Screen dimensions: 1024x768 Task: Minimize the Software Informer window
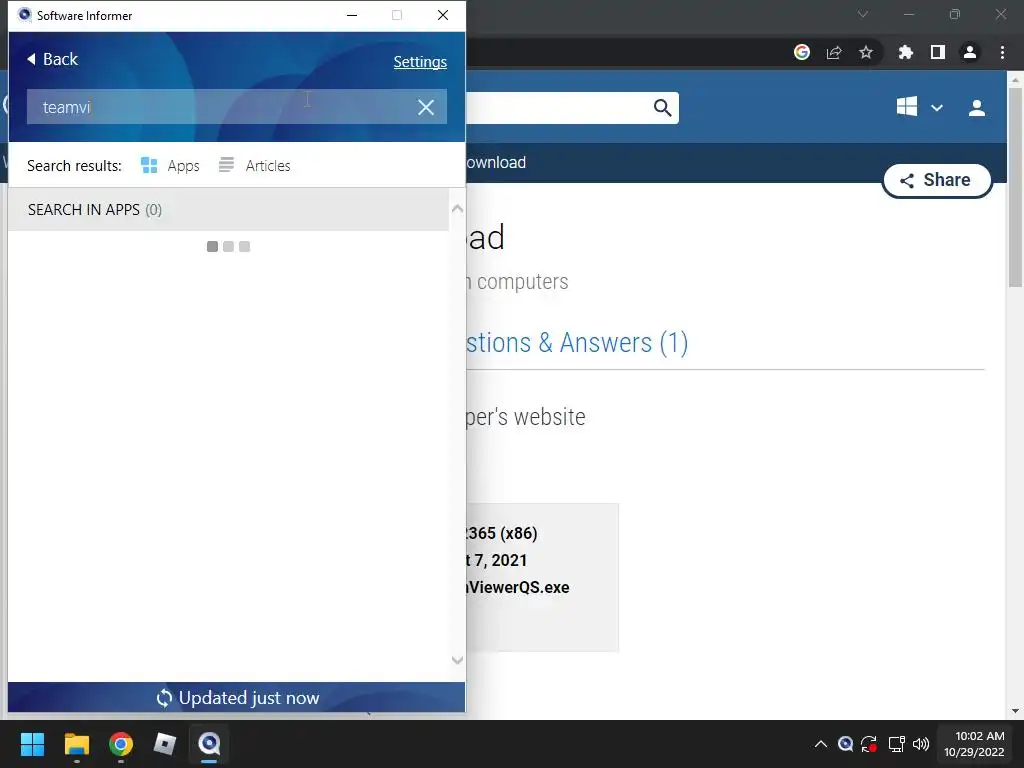coord(352,15)
